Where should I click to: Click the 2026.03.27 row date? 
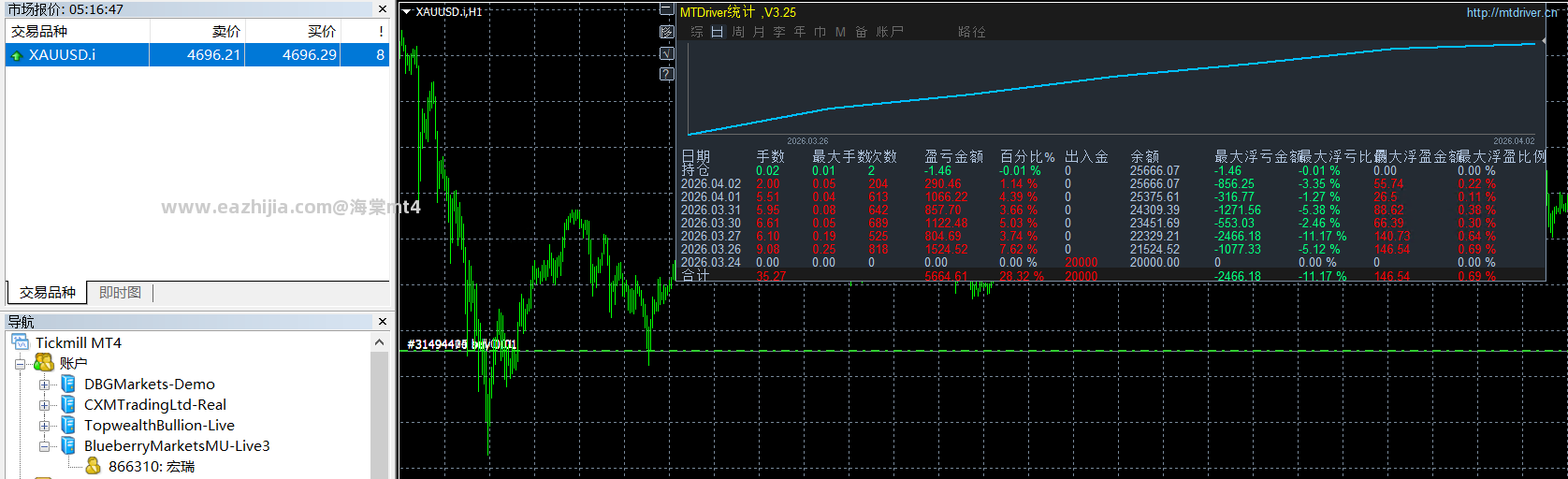click(x=710, y=237)
